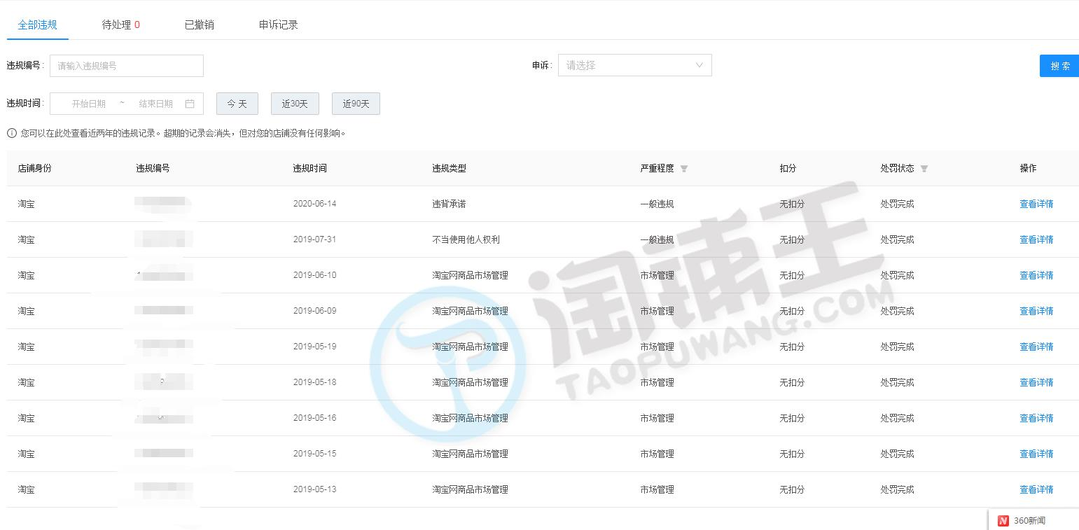Select the 近90天 quick filter button

point(356,104)
